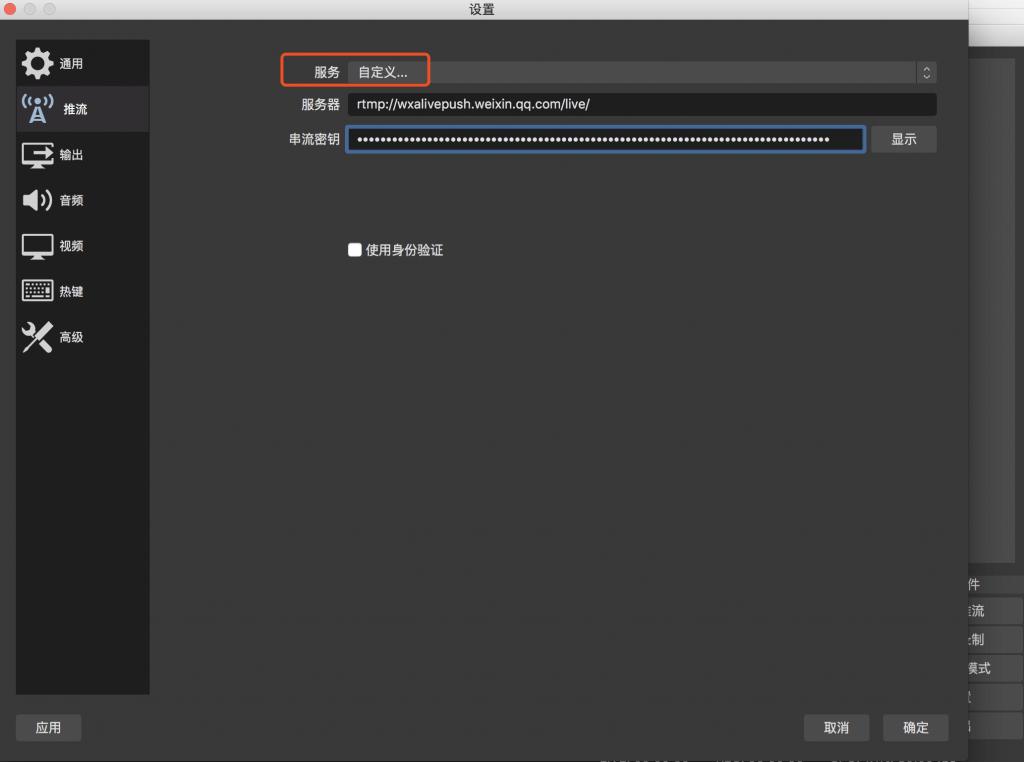This screenshot has width=1024, height=762.
Task: Switch to the 热键 tab label
Action: point(71,291)
